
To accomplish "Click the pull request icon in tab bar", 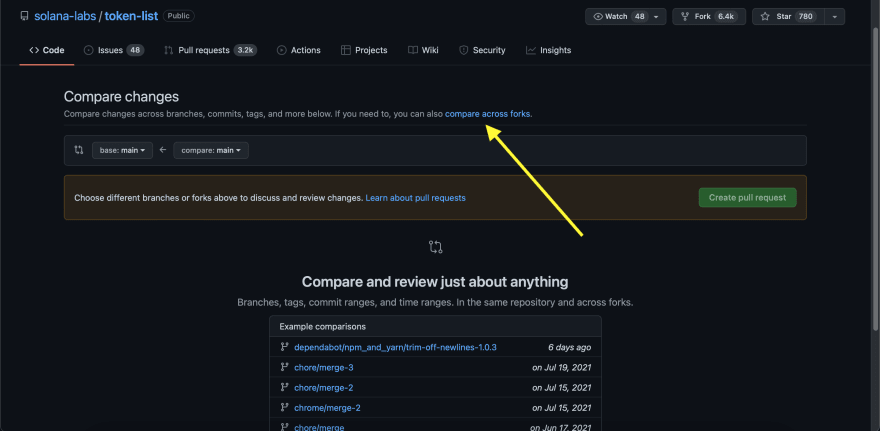I will (168, 51).
